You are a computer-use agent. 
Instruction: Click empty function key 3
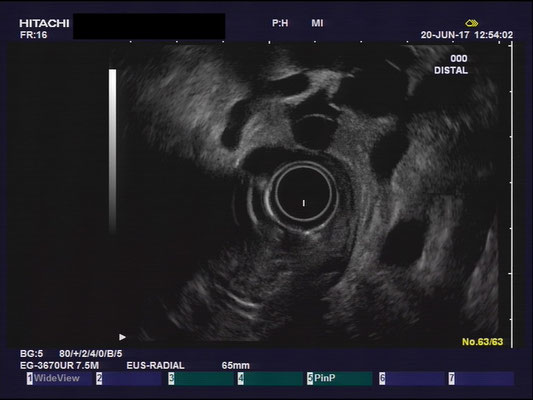(x=201, y=378)
